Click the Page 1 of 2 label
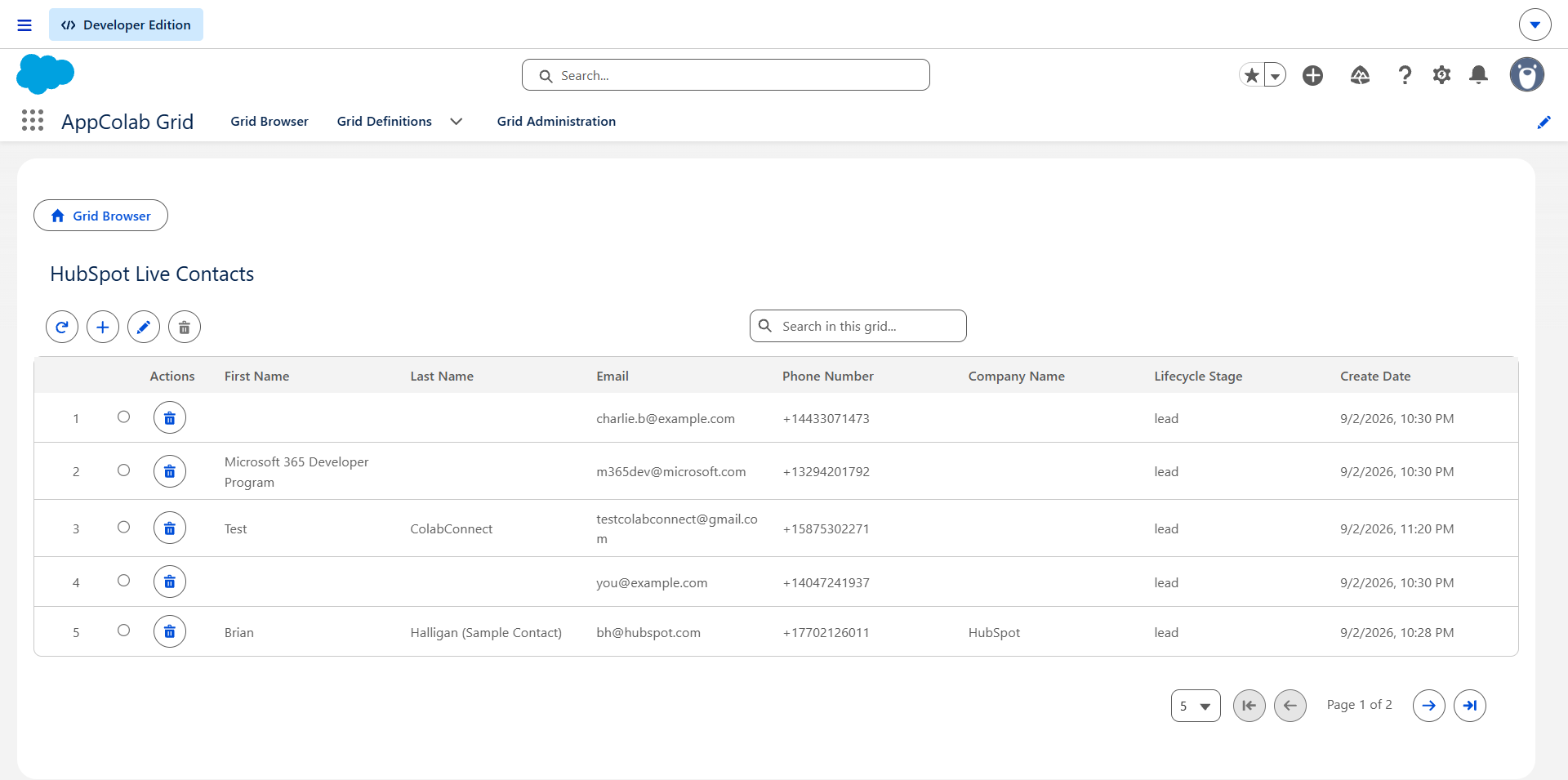 (1359, 704)
